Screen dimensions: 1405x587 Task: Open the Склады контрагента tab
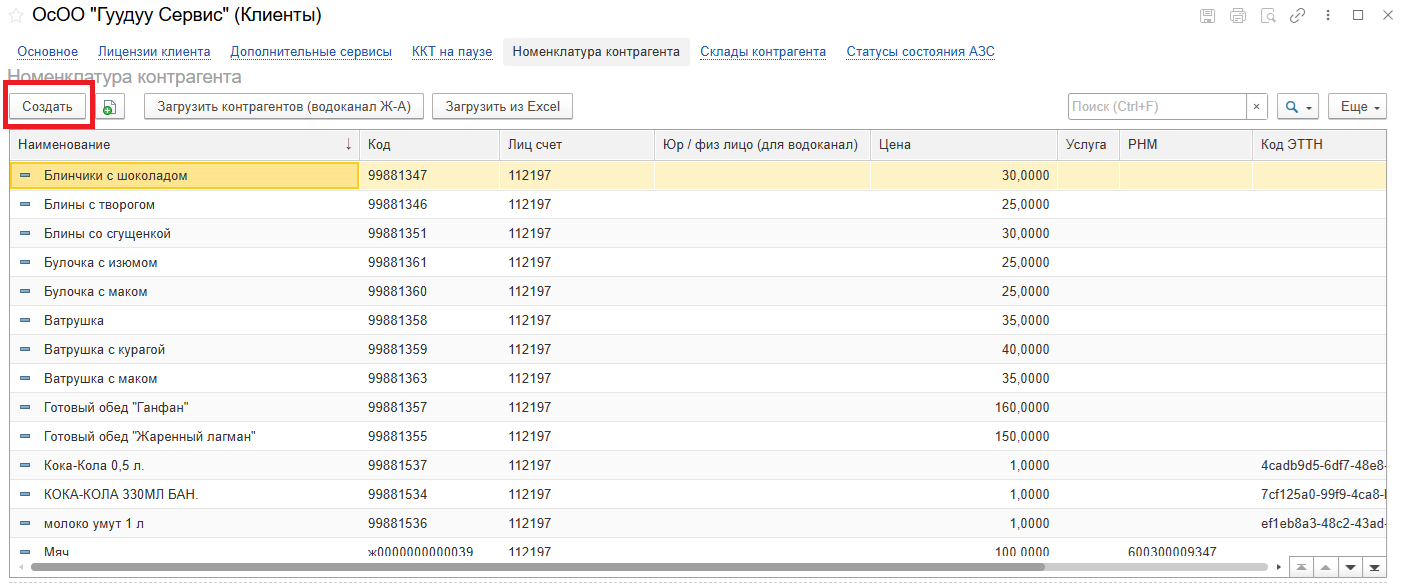763,52
